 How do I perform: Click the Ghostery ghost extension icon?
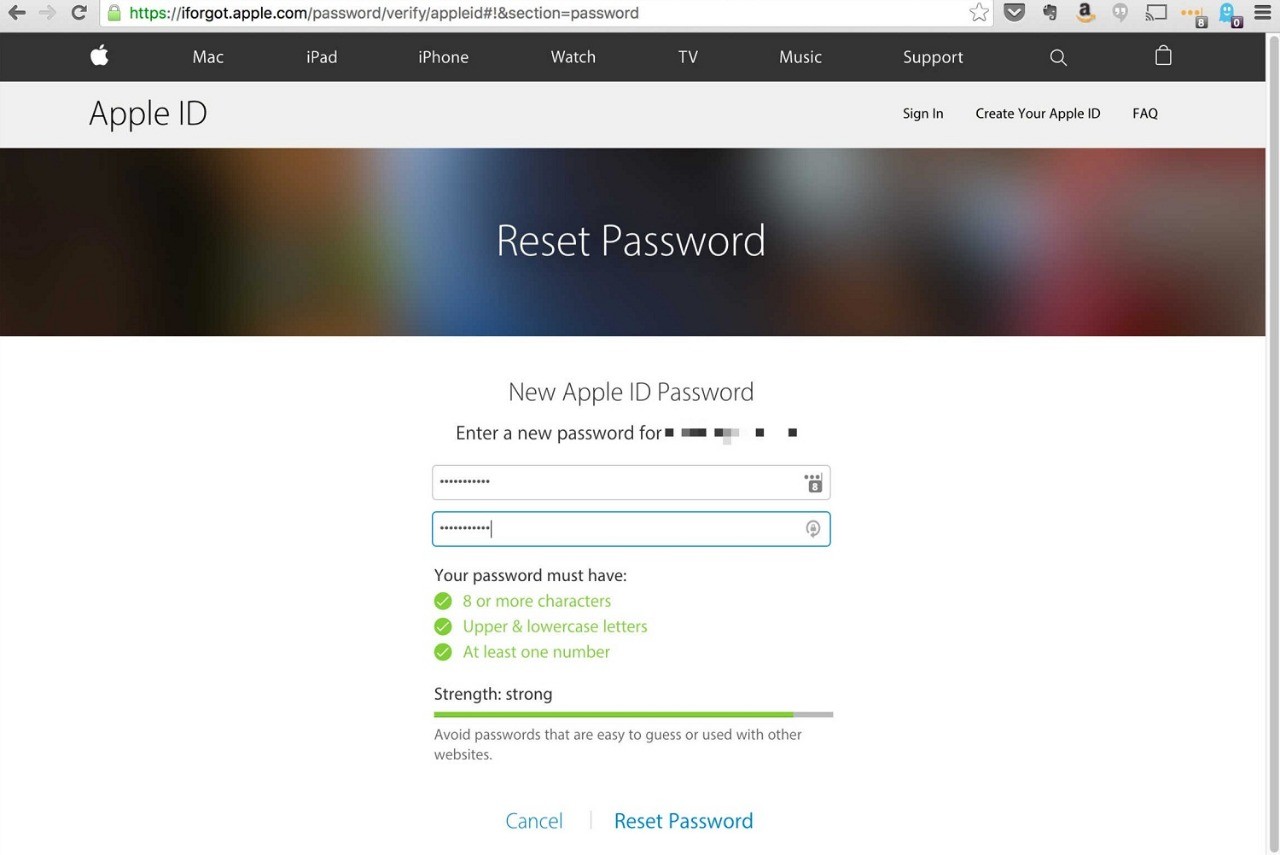pyautogui.click(x=1228, y=14)
